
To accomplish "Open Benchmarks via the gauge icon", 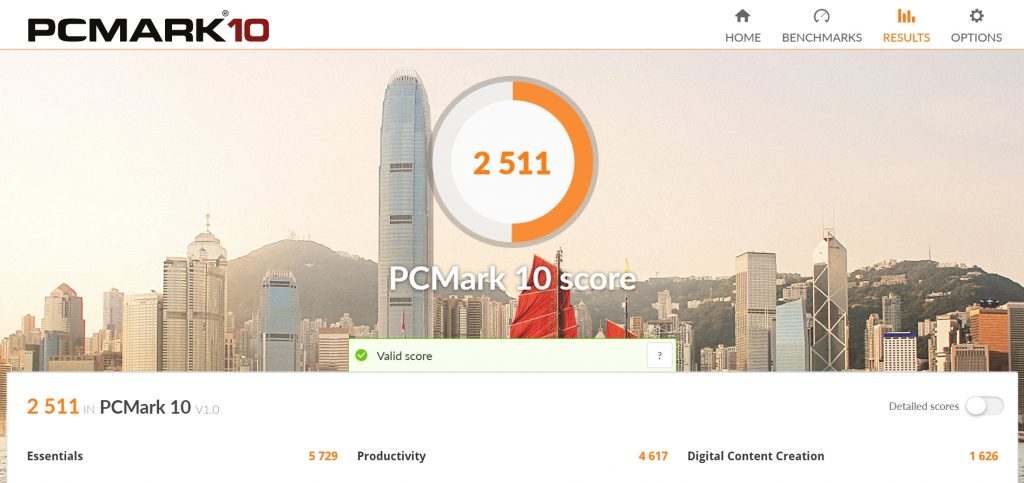I will 822,16.
